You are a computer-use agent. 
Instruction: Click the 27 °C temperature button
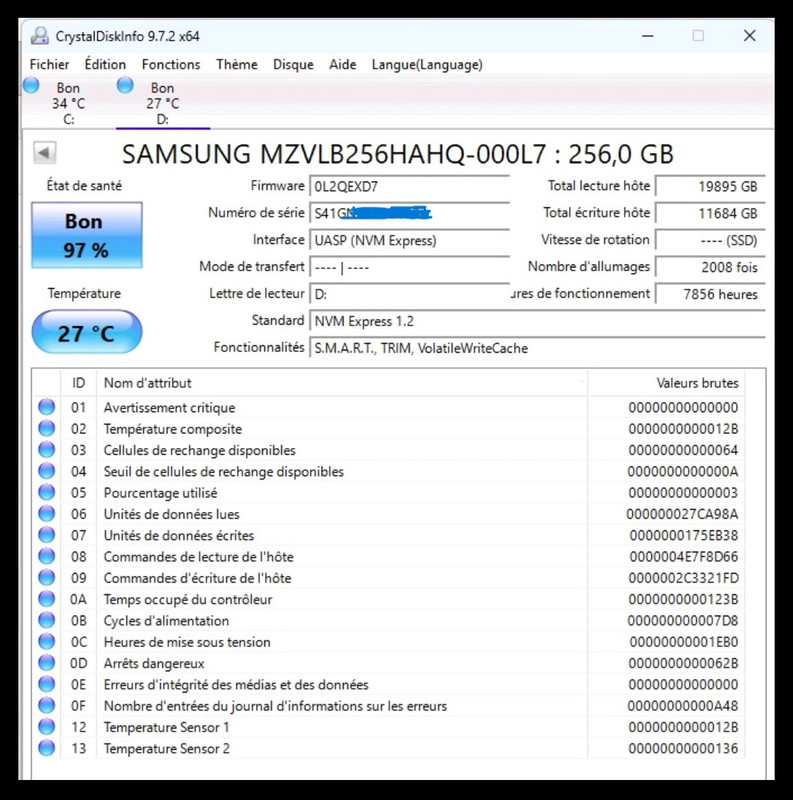[87, 332]
